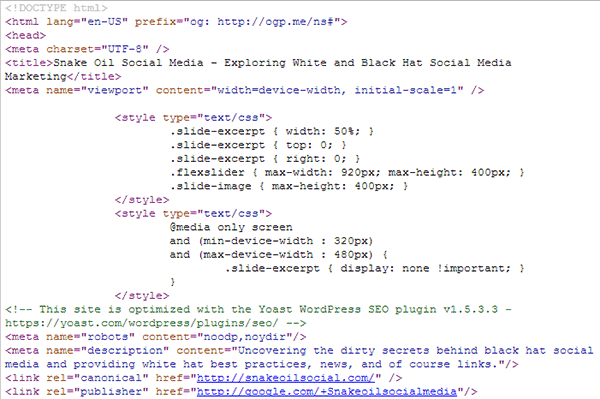Click the first style type text/css tag

[x=193, y=117]
